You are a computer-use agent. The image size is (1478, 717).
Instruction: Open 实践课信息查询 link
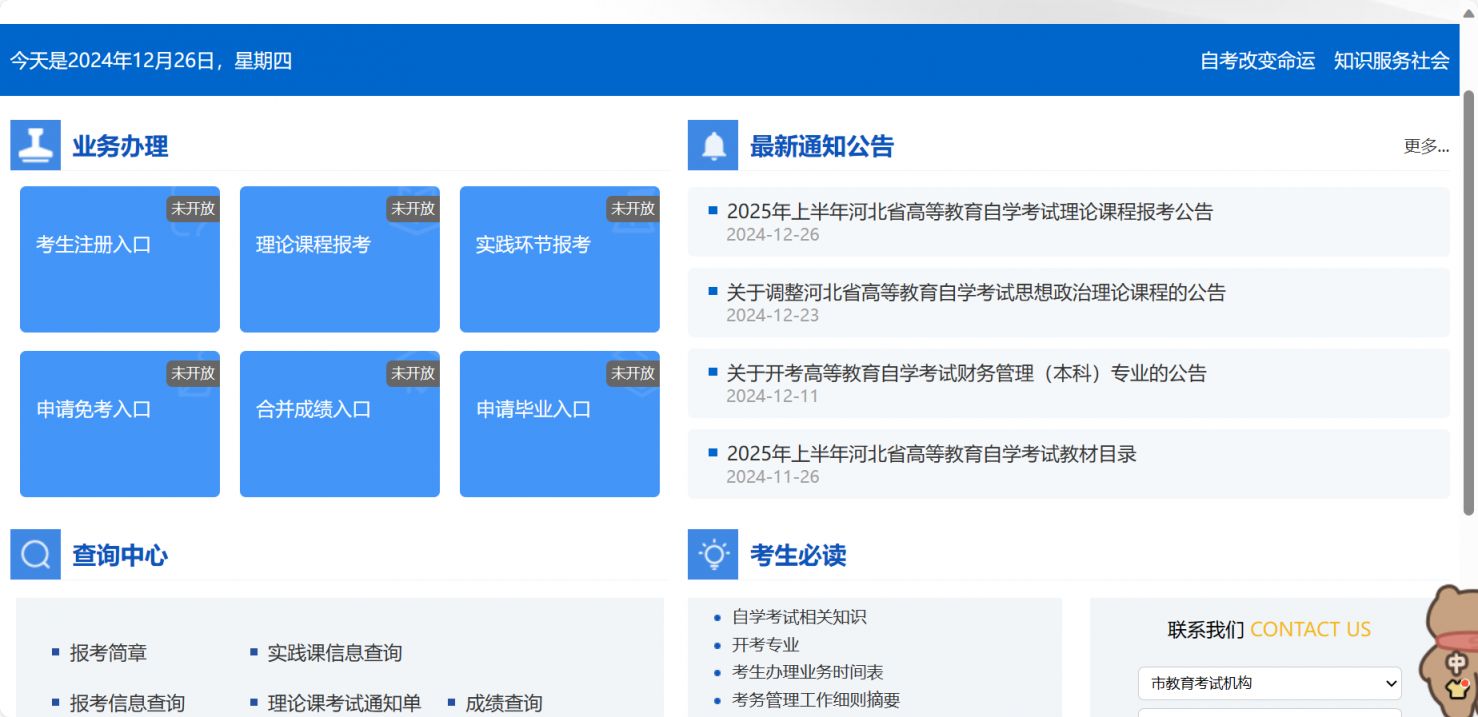pyautogui.click(x=334, y=653)
